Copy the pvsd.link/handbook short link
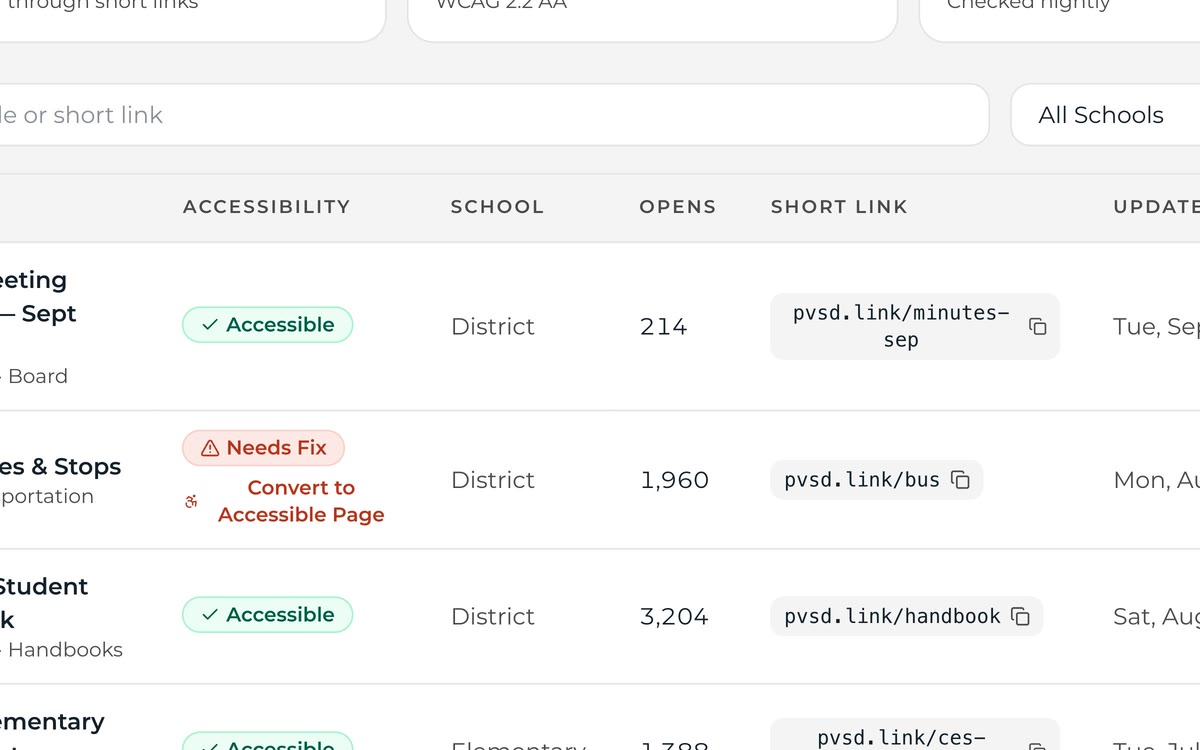 pos(1020,616)
